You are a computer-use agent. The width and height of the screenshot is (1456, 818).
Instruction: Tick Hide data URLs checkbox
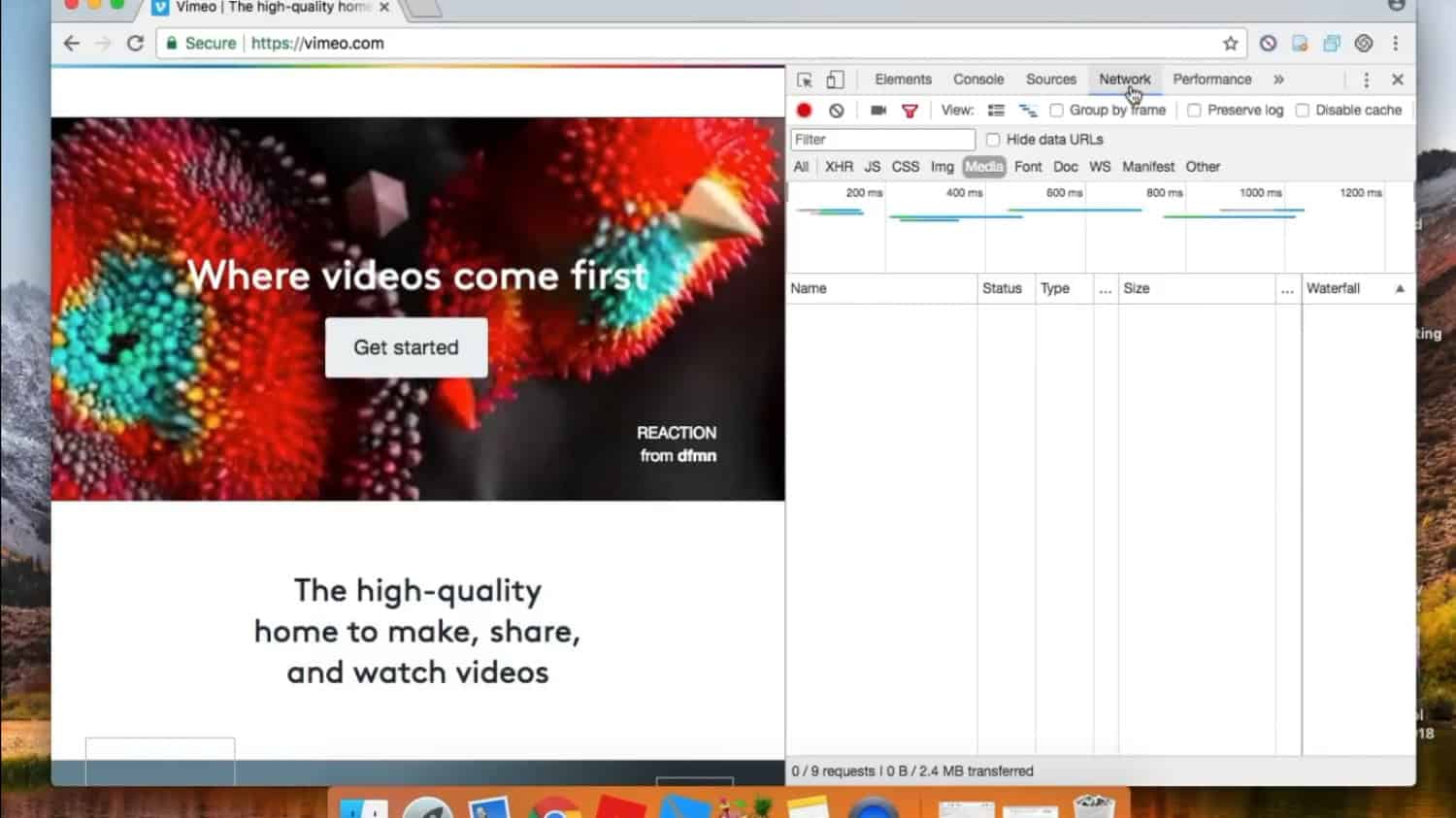[x=993, y=140]
